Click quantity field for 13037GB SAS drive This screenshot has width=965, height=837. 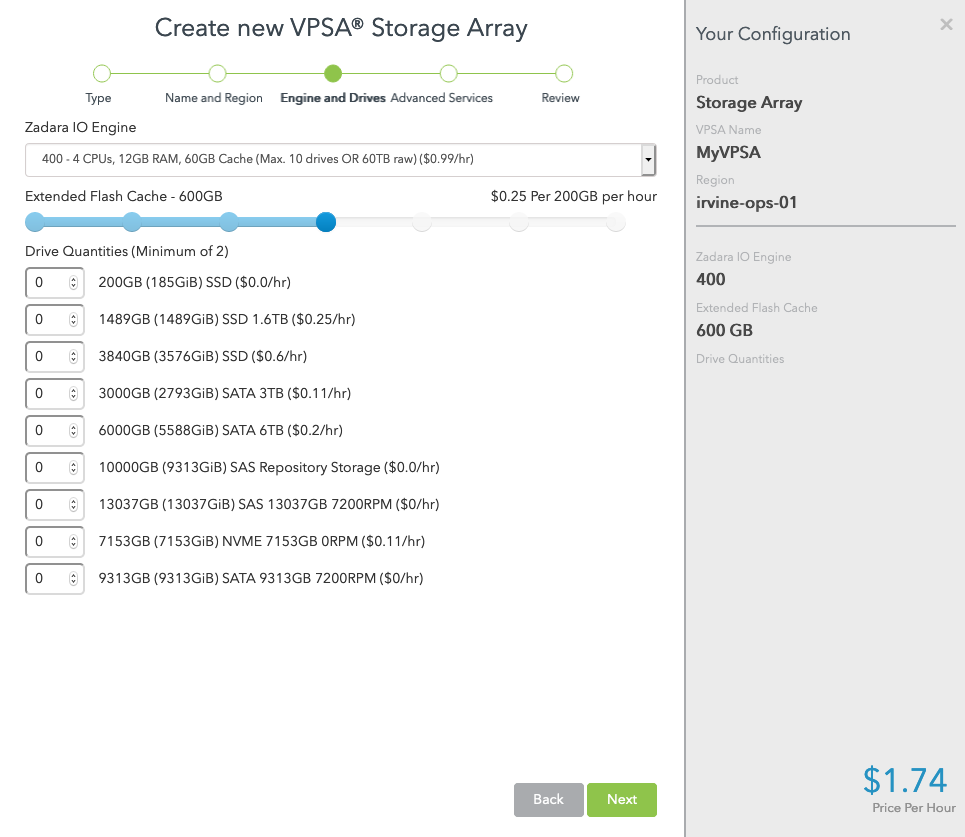click(54, 504)
